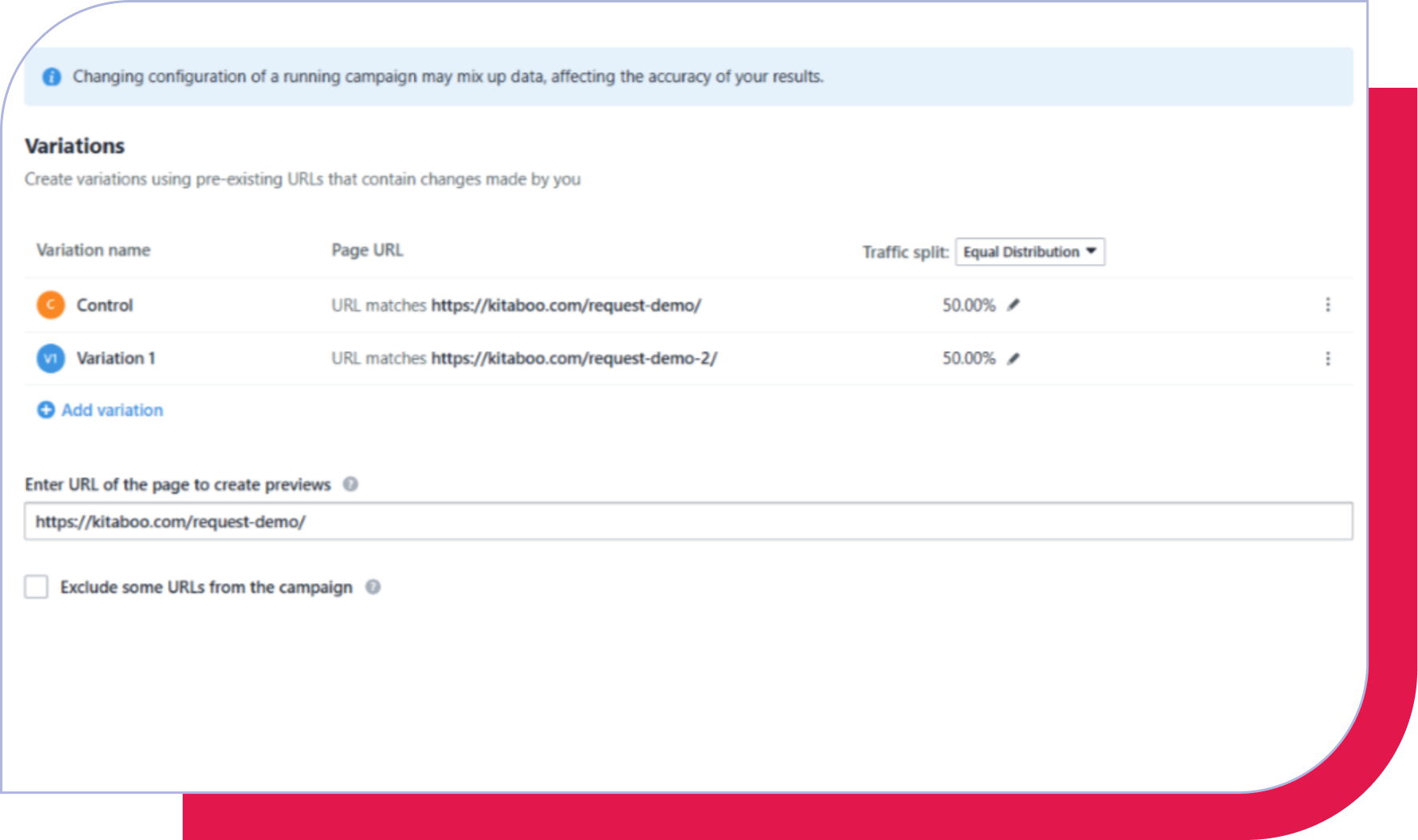Click the Exclude some URLs from the campaign label
Screen dimensions: 1418x840
[206, 587]
